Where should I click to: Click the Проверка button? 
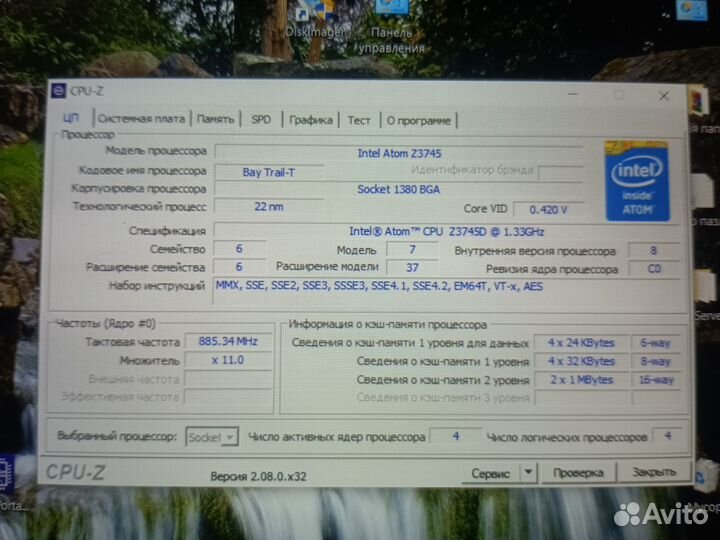click(578, 472)
